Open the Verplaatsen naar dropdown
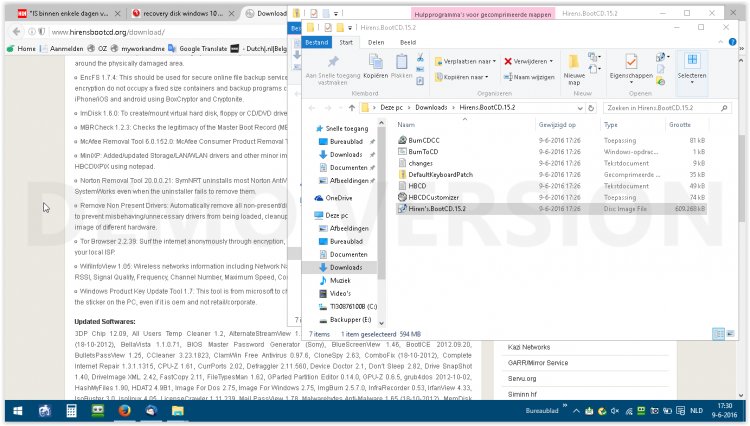750x426 pixels. (466, 61)
